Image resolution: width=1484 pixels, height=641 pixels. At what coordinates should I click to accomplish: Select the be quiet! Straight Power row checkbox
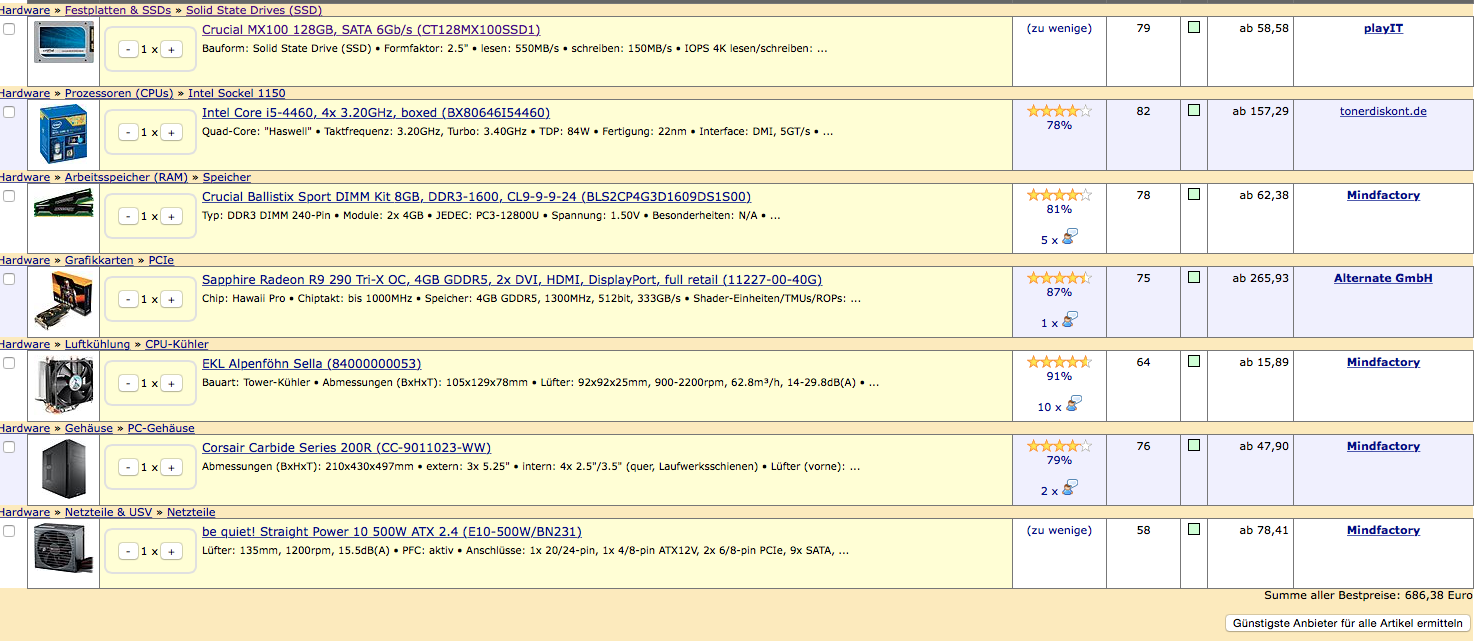9,531
